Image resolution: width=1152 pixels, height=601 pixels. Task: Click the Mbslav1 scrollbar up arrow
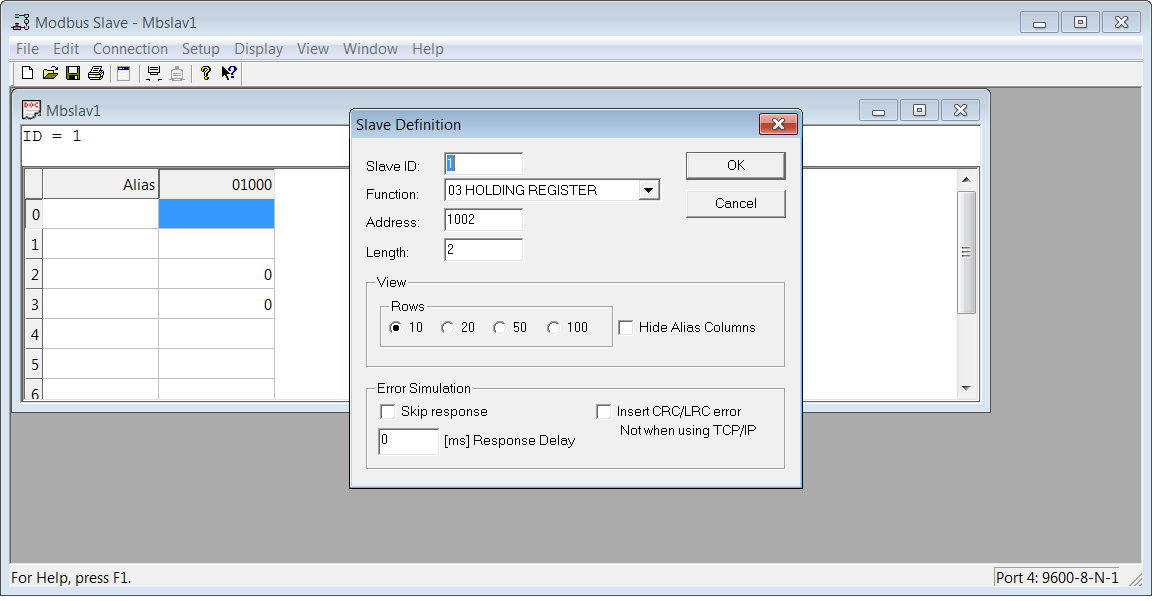(x=966, y=179)
